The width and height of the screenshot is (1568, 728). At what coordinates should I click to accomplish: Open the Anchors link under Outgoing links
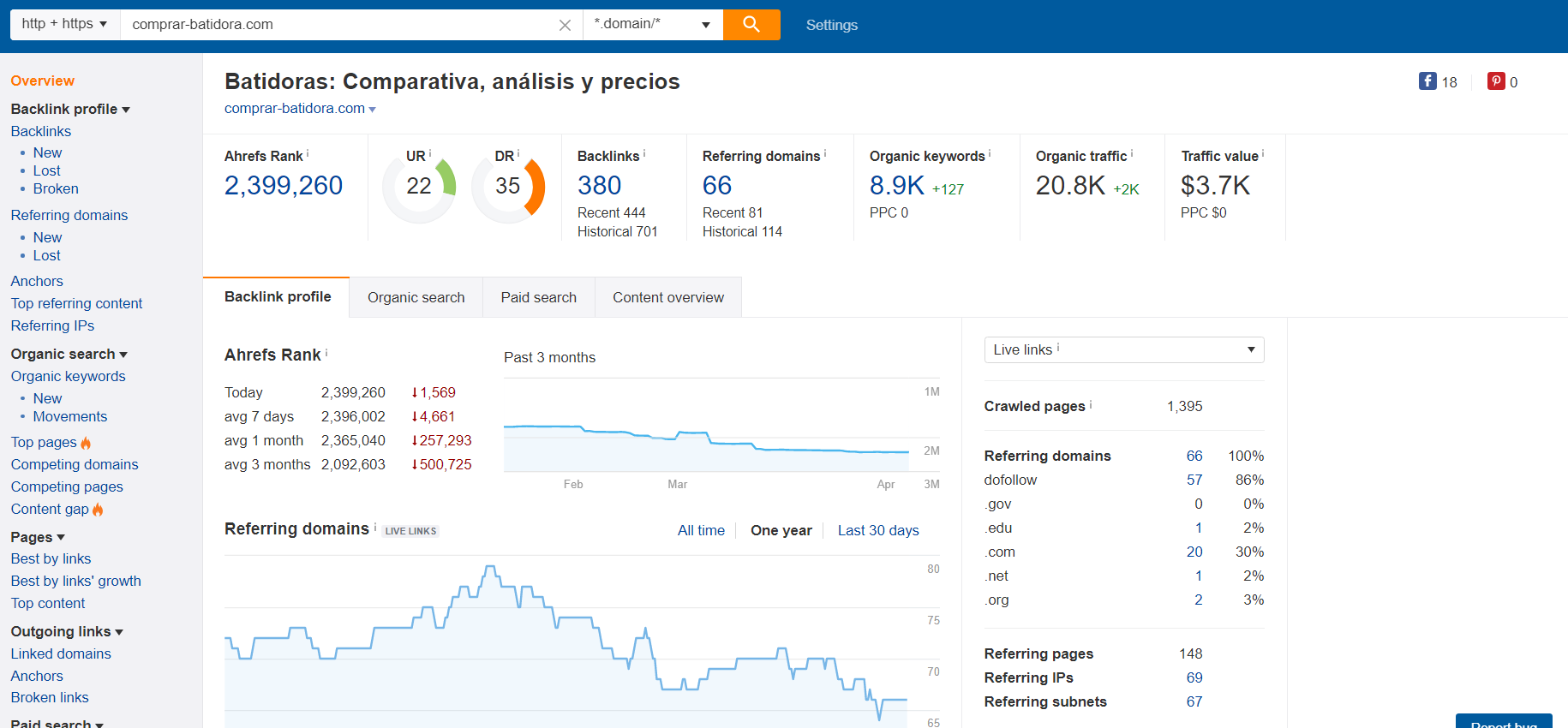coord(37,676)
